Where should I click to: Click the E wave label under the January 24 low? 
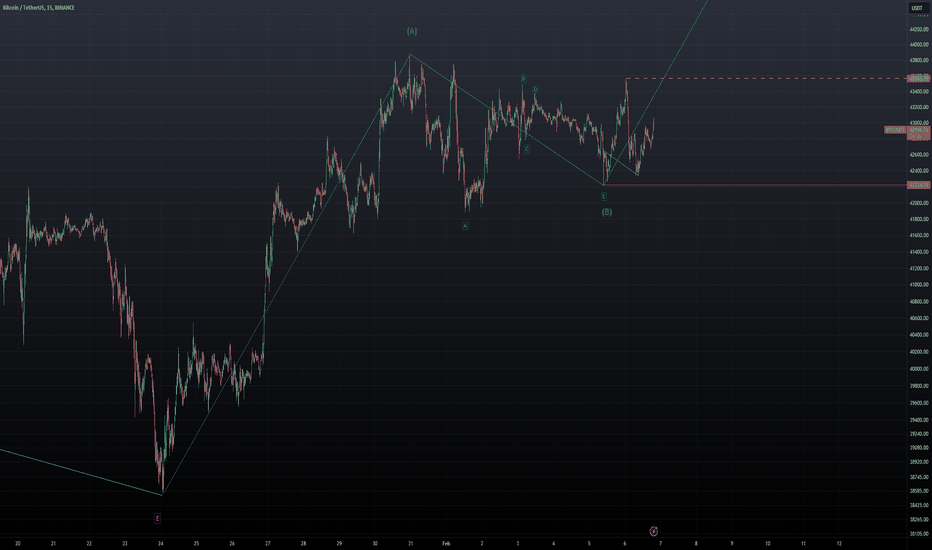point(157,518)
